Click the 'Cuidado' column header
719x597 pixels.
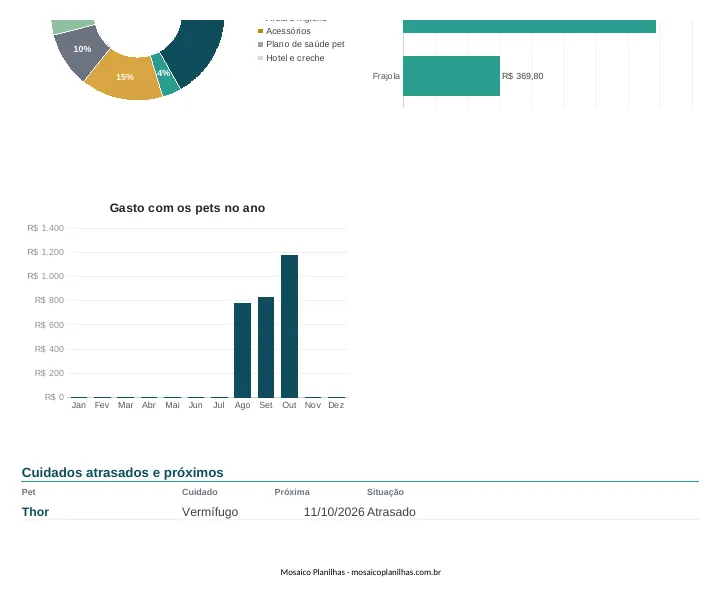(x=199, y=492)
